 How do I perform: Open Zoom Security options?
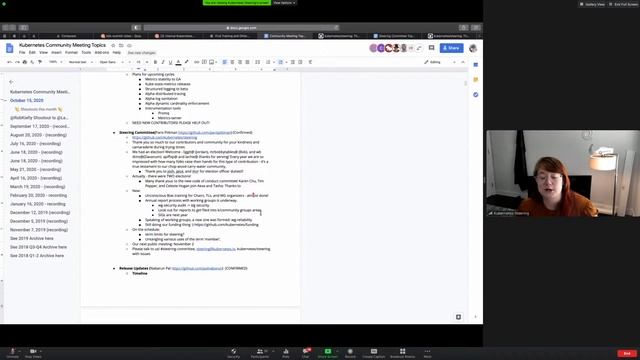[x=233, y=353]
